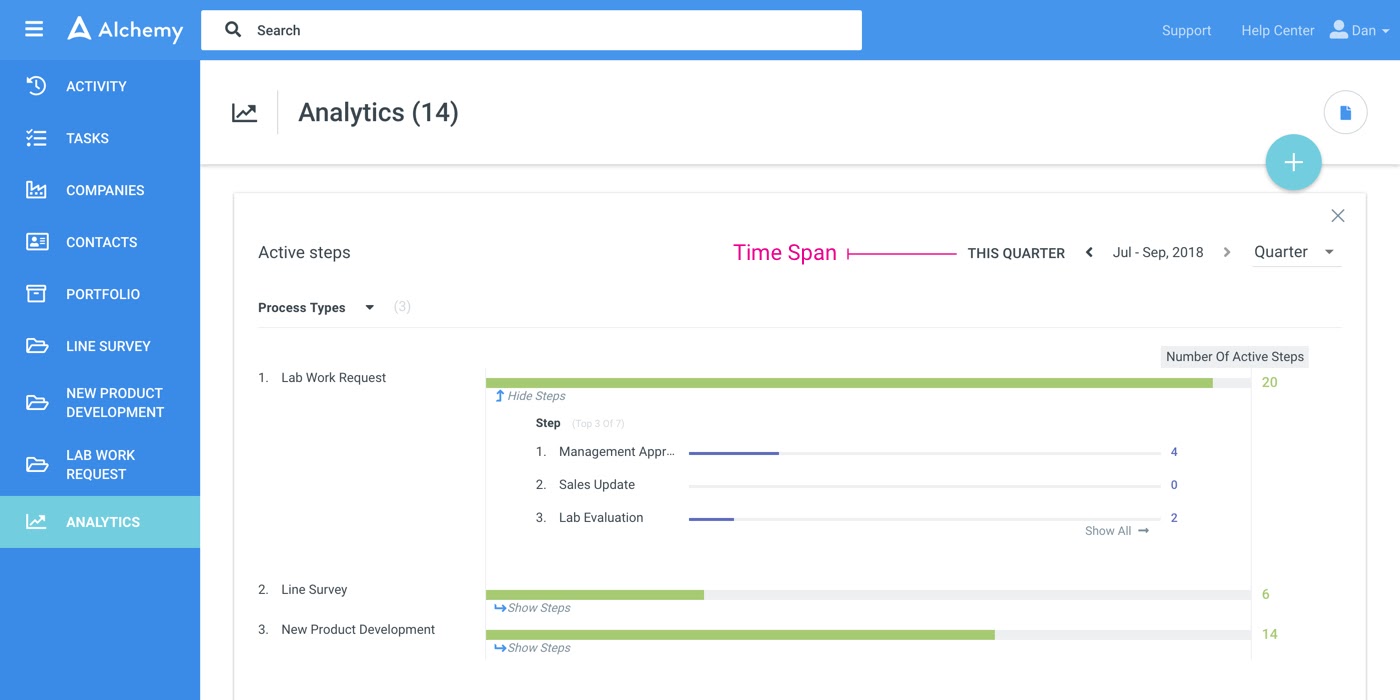The image size is (1400, 700).
Task: Click the Analytics header chart icon
Action: pyautogui.click(x=244, y=113)
